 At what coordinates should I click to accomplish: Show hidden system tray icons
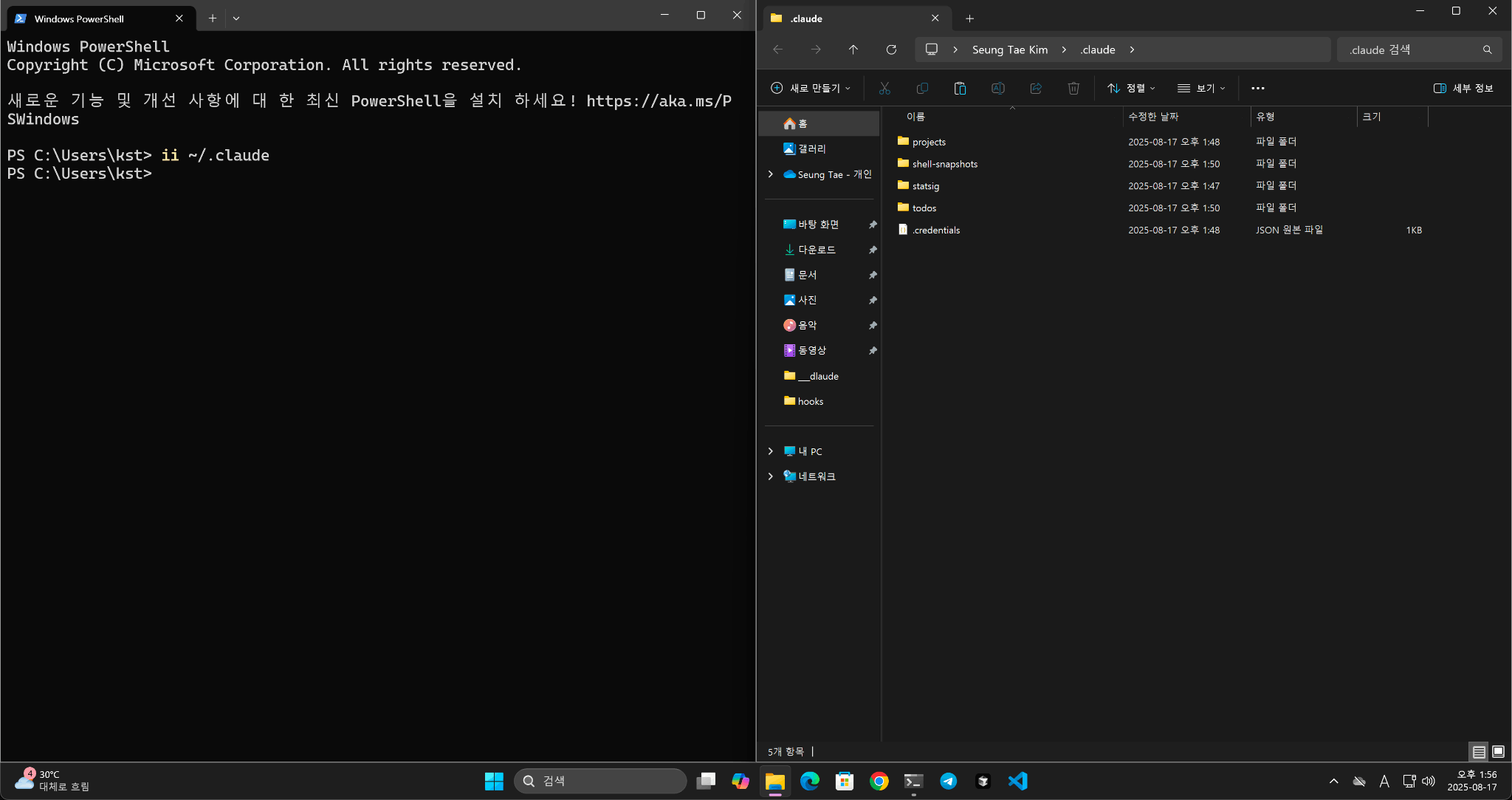pyautogui.click(x=1333, y=781)
